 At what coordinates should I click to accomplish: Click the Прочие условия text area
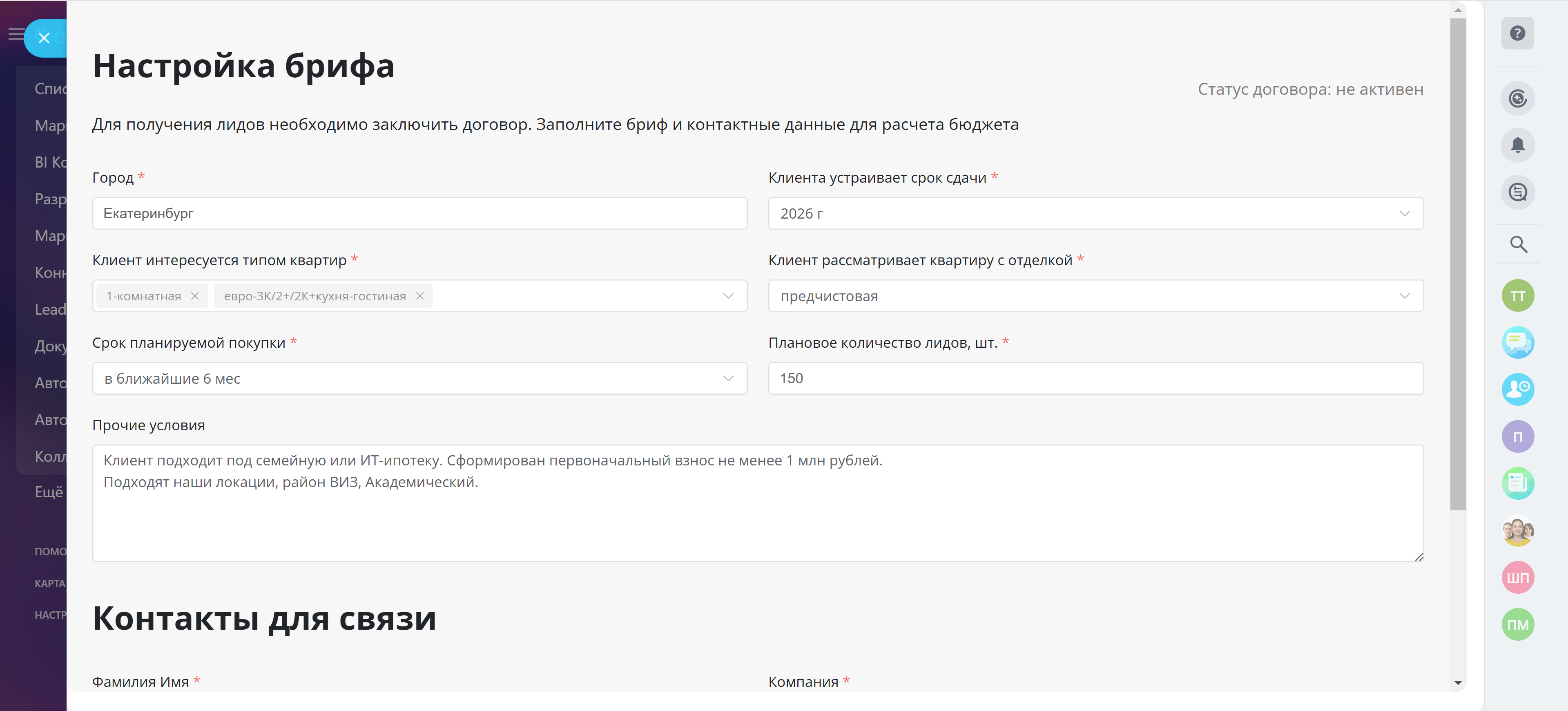[757, 503]
